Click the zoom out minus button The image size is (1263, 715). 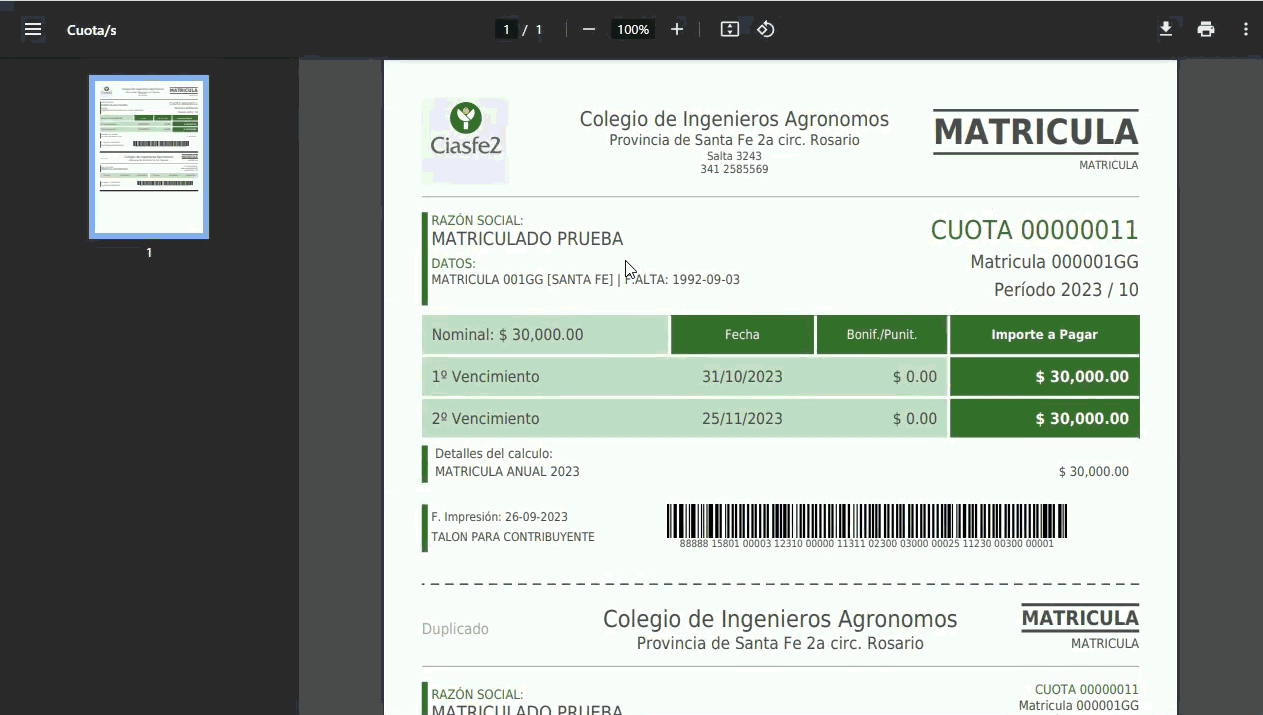coord(589,29)
